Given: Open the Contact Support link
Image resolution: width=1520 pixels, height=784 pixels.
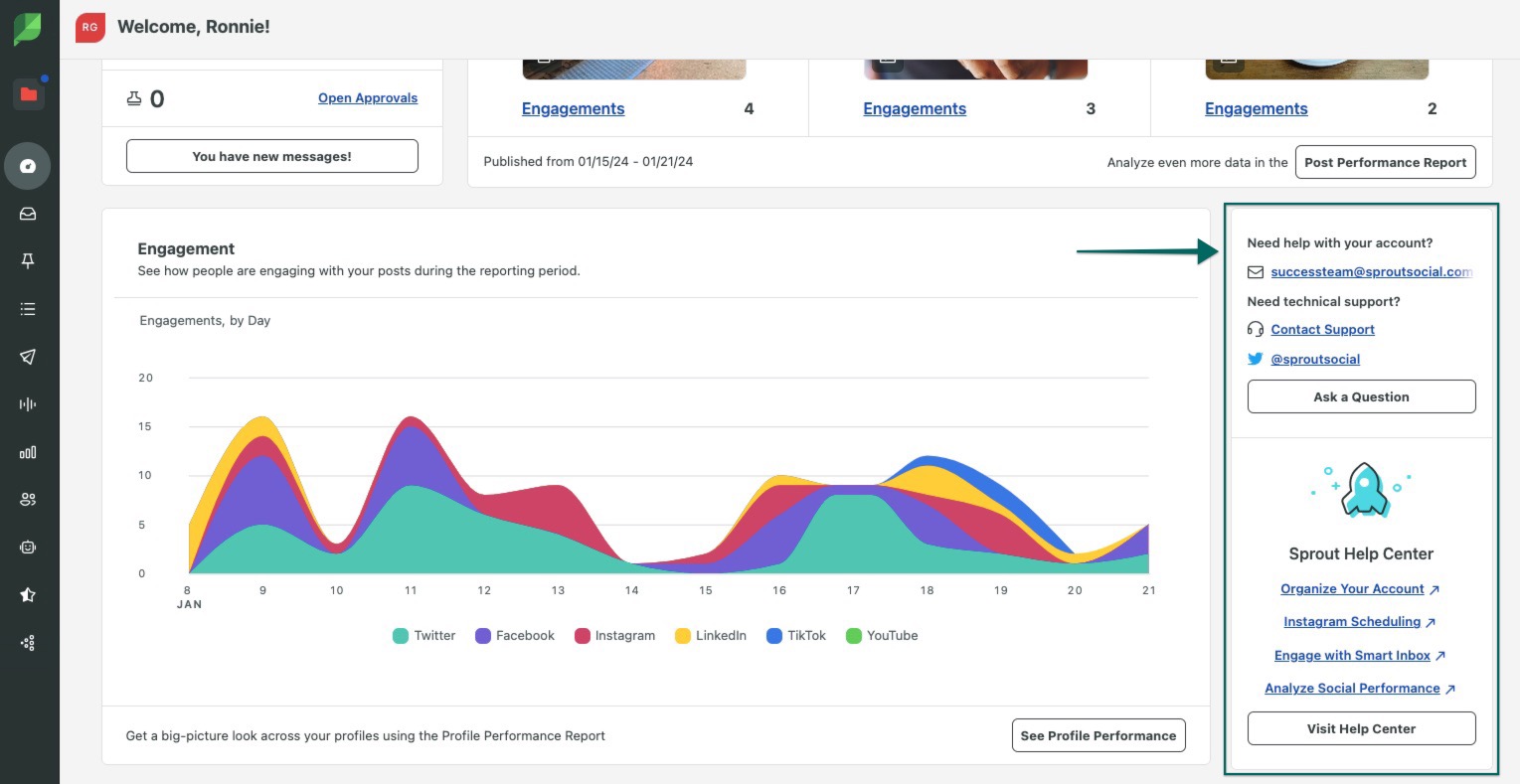Looking at the screenshot, I should [1322, 330].
